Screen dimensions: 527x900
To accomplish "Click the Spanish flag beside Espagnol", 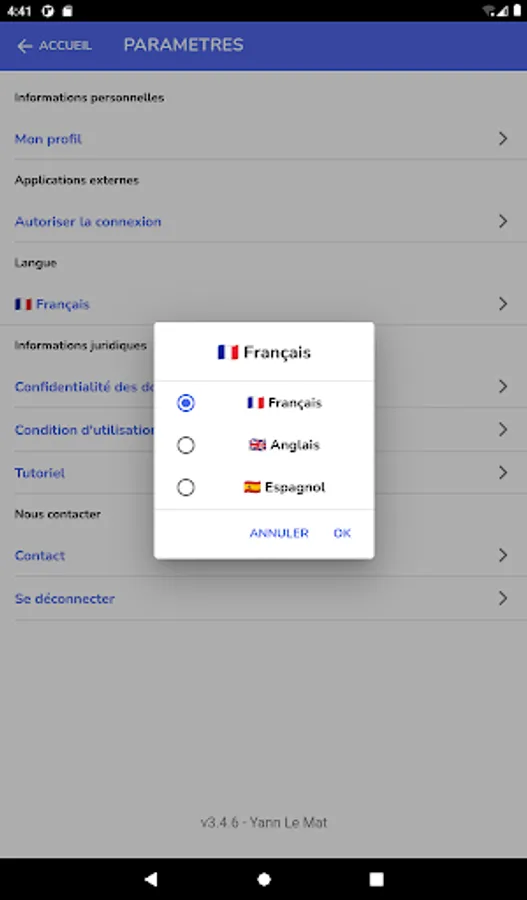I will [x=252, y=487].
